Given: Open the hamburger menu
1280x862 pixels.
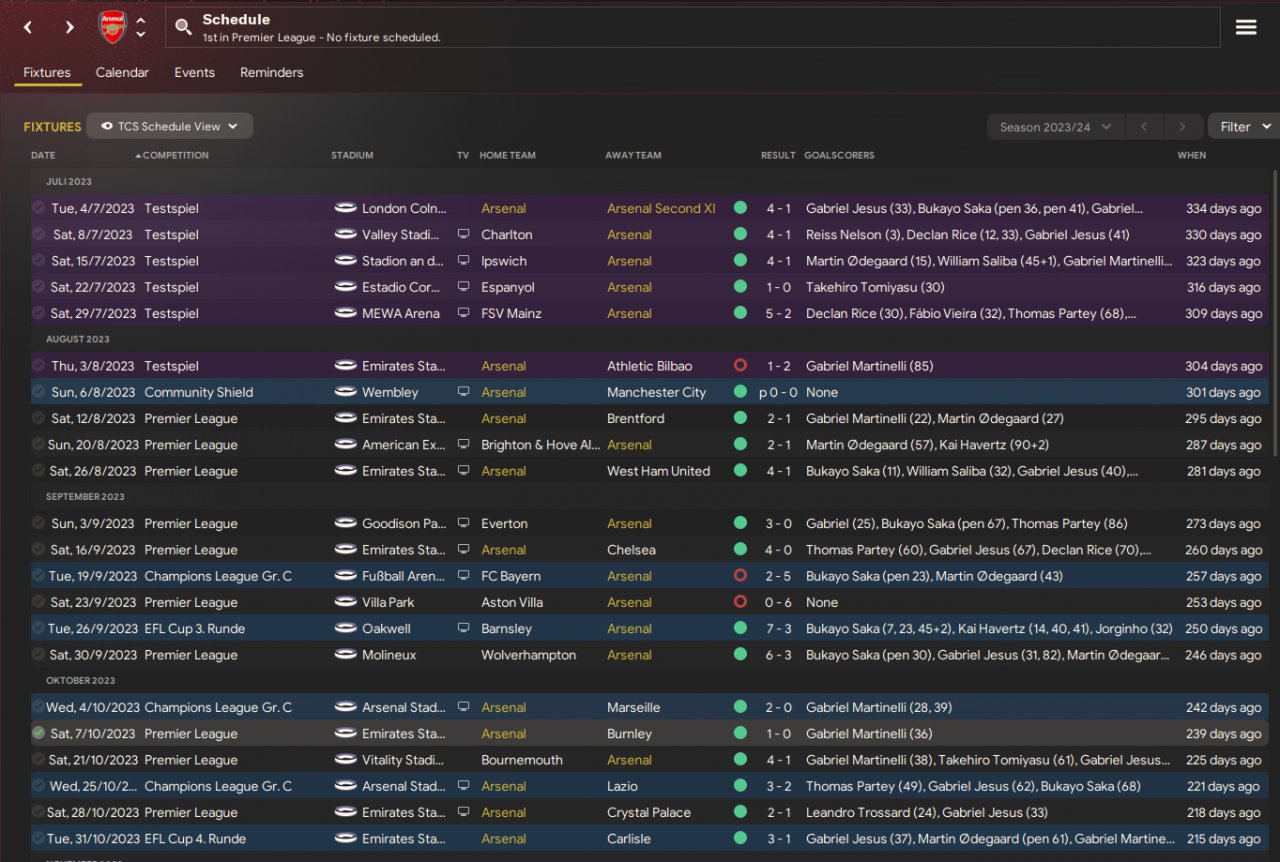Looking at the screenshot, I should [1246, 27].
